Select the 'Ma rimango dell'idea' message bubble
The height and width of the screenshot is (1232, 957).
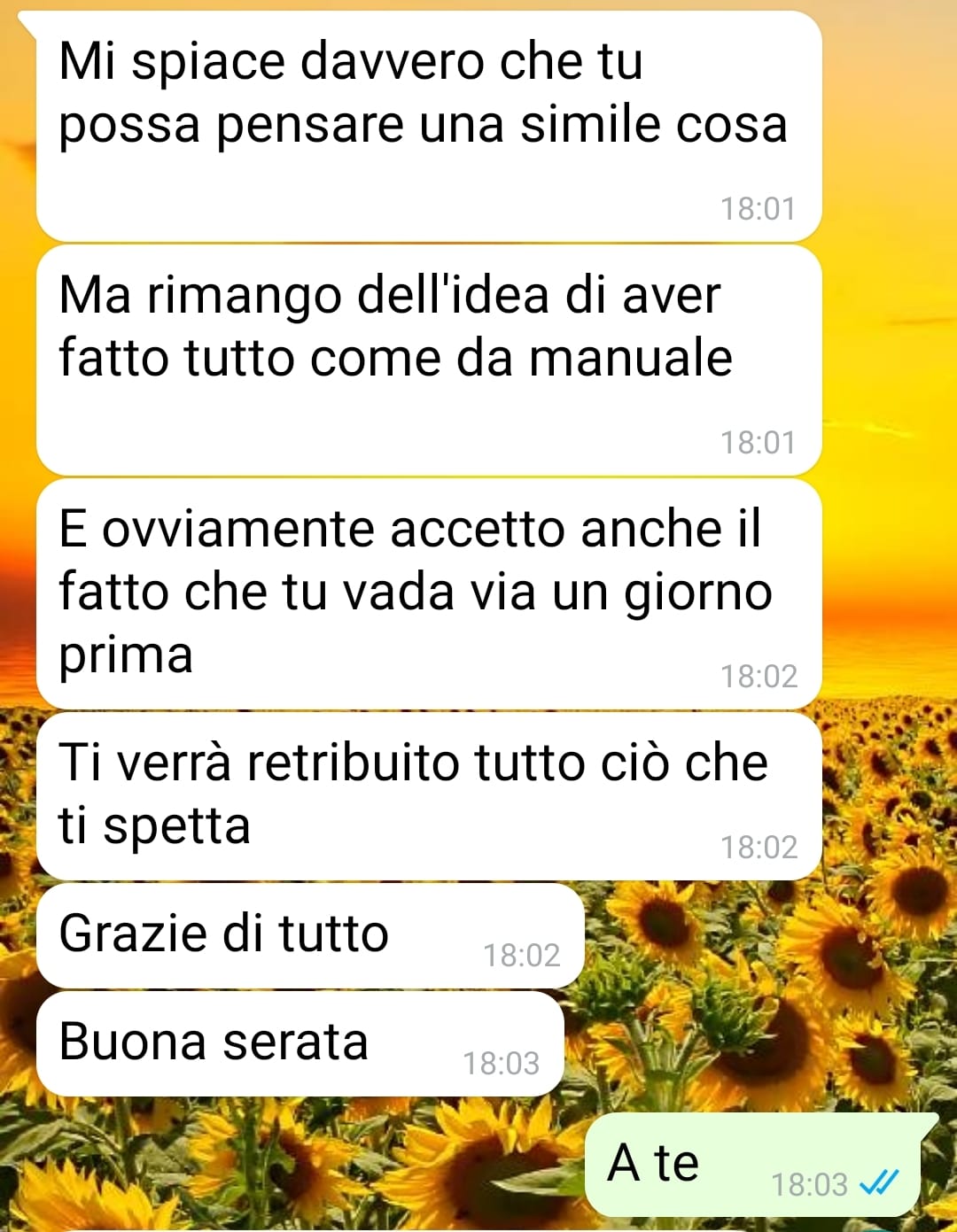(429, 360)
